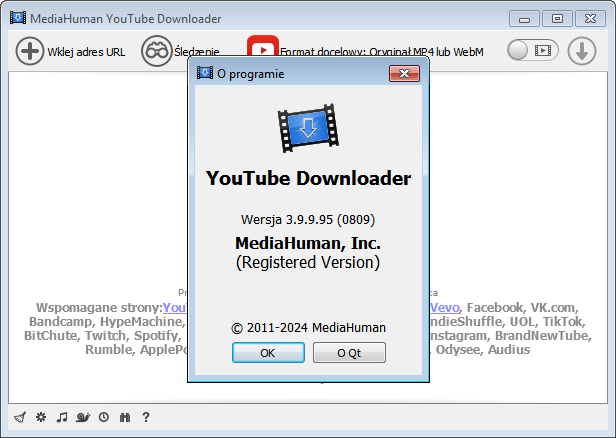Click the Wklej adres URL plus icon

coord(29,51)
